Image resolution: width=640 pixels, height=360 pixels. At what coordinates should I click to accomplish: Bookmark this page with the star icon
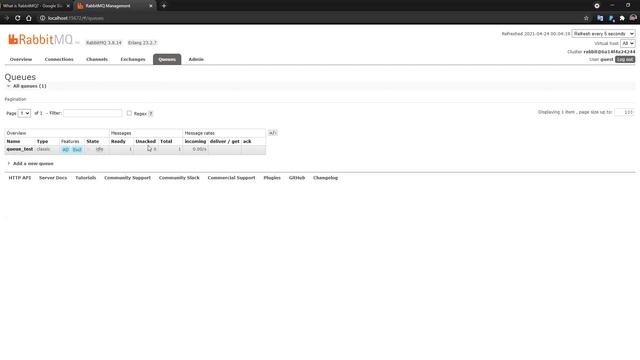[x=586, y=18]
